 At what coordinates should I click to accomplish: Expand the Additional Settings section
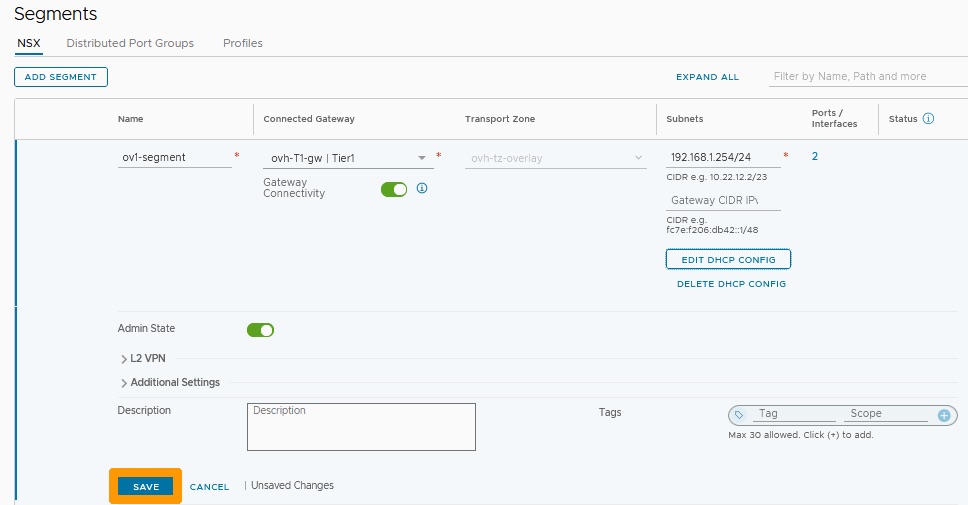coord(170,383)
